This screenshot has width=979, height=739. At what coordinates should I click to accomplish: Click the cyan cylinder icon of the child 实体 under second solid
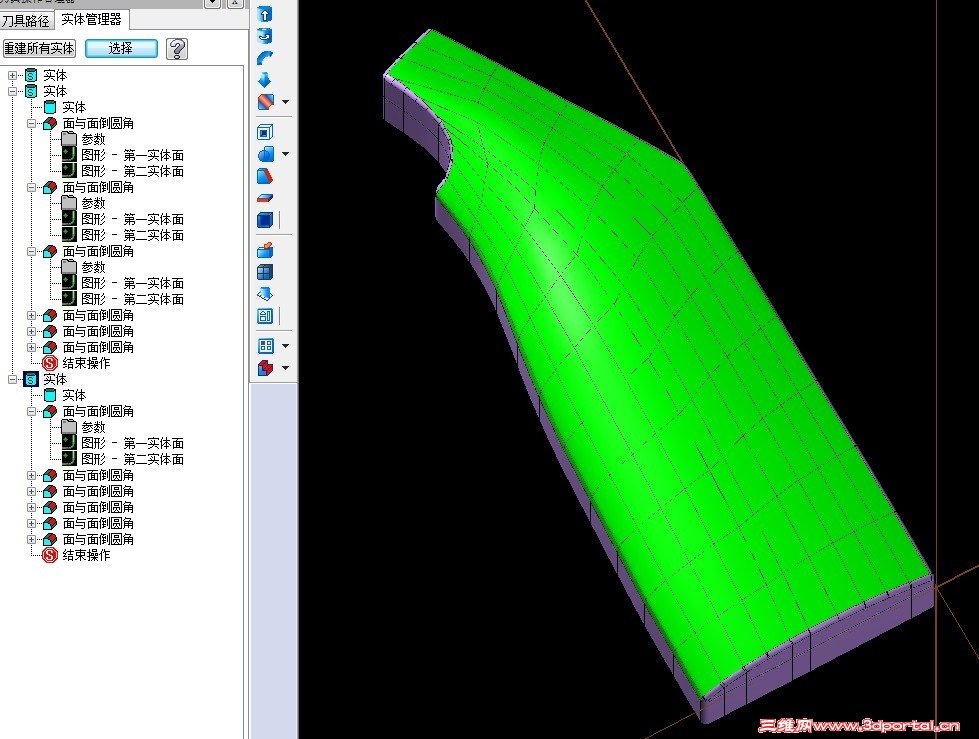pyautogui.click(x=50, y=107)
